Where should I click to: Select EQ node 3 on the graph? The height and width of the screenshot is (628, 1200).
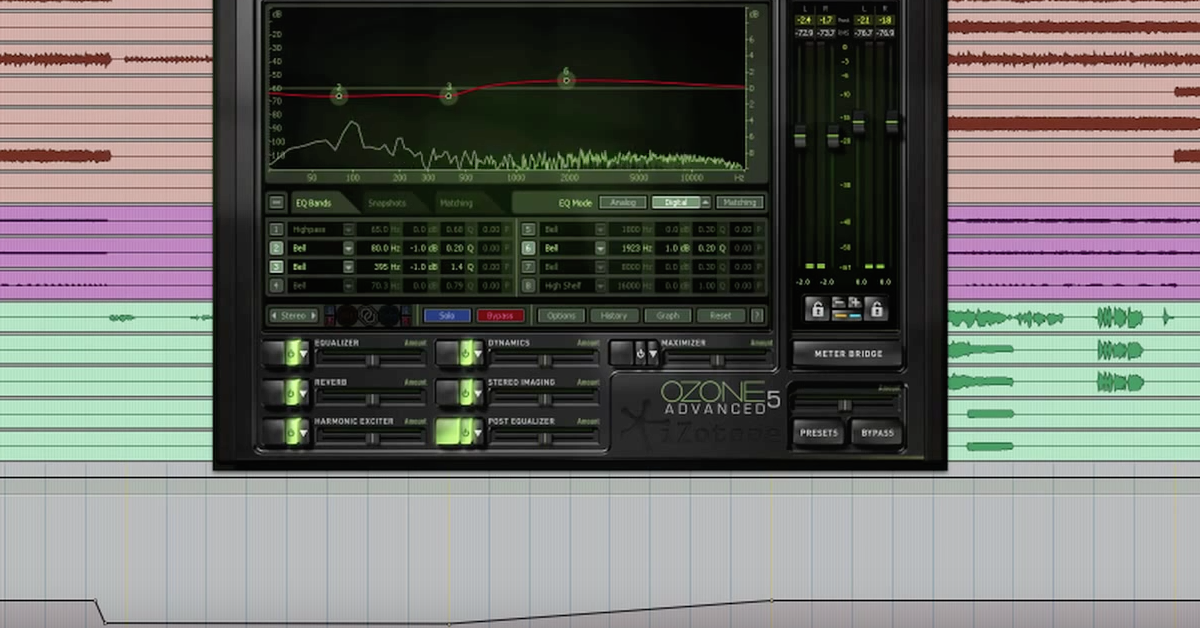click(x=449, y=95)
